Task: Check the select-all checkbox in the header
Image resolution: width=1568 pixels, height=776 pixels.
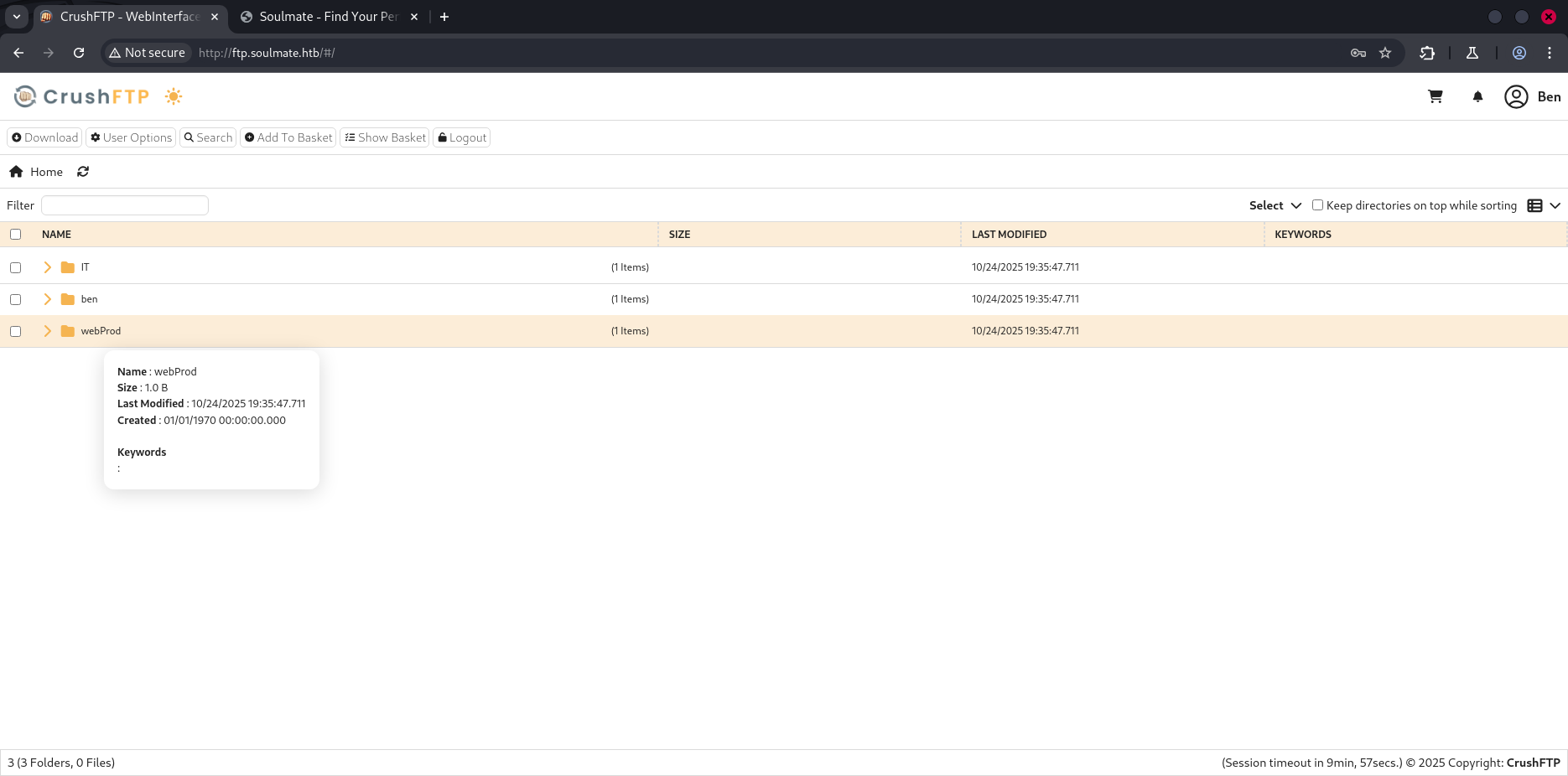Action: tap(16, 234)
